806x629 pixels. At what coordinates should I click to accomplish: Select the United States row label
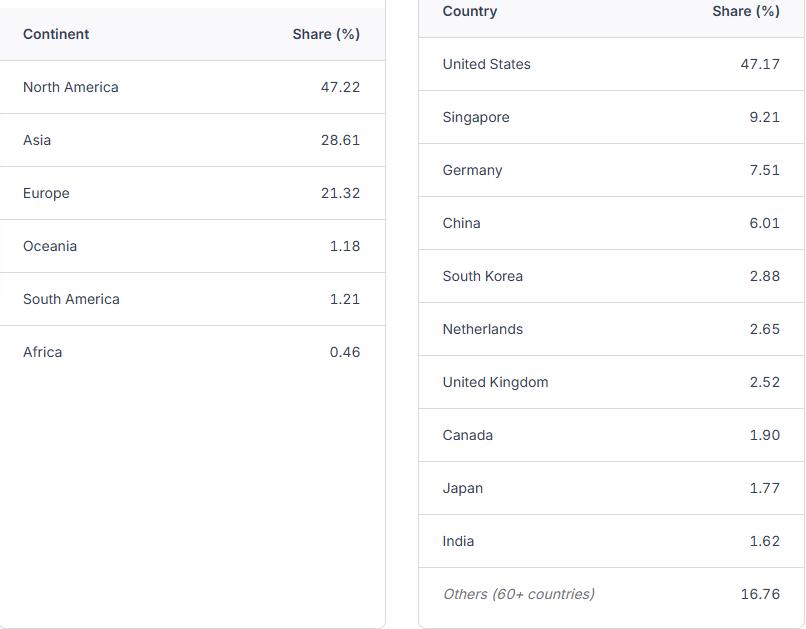(486, 64)
